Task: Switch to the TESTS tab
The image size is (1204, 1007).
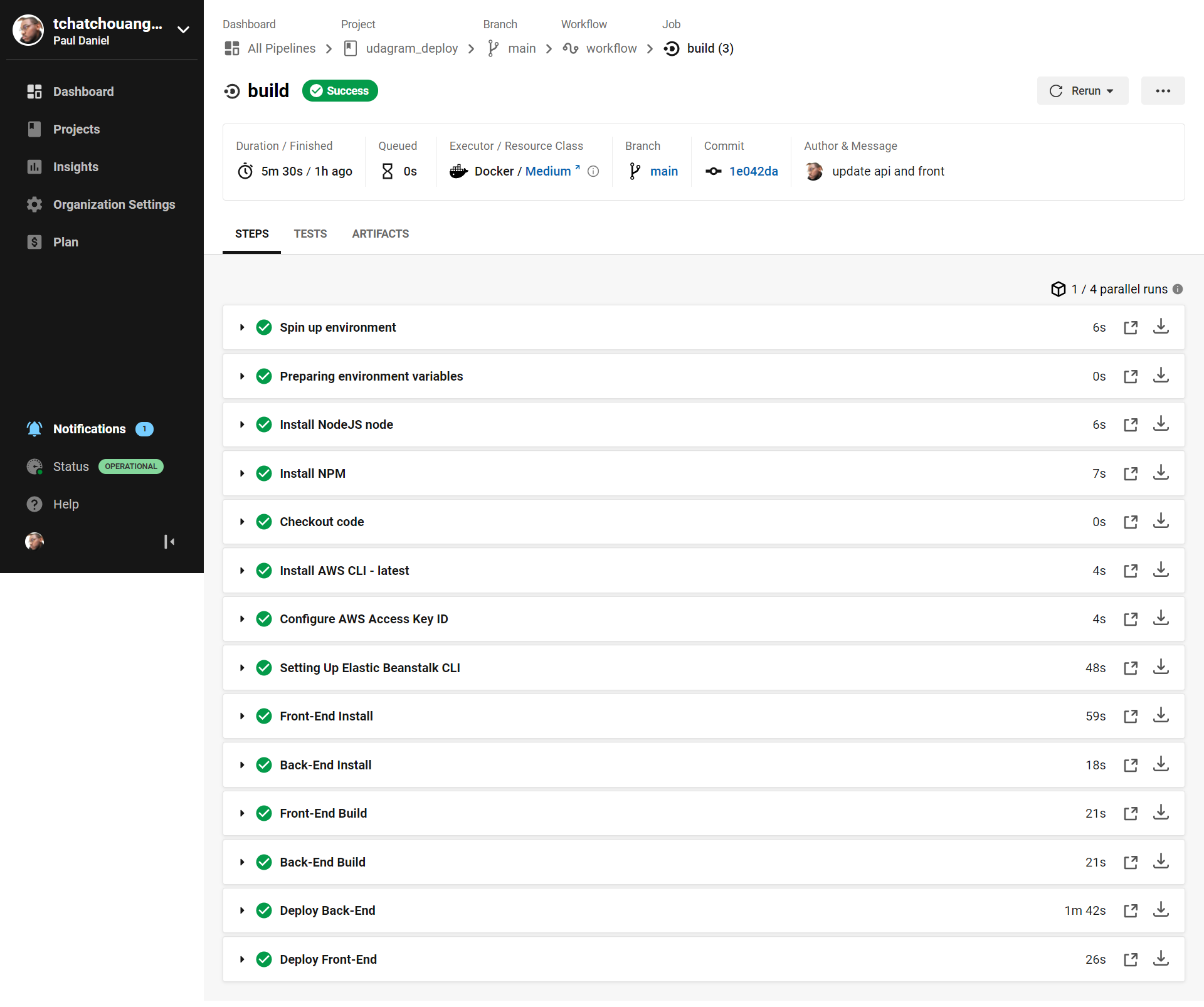Action: [310, 234]
